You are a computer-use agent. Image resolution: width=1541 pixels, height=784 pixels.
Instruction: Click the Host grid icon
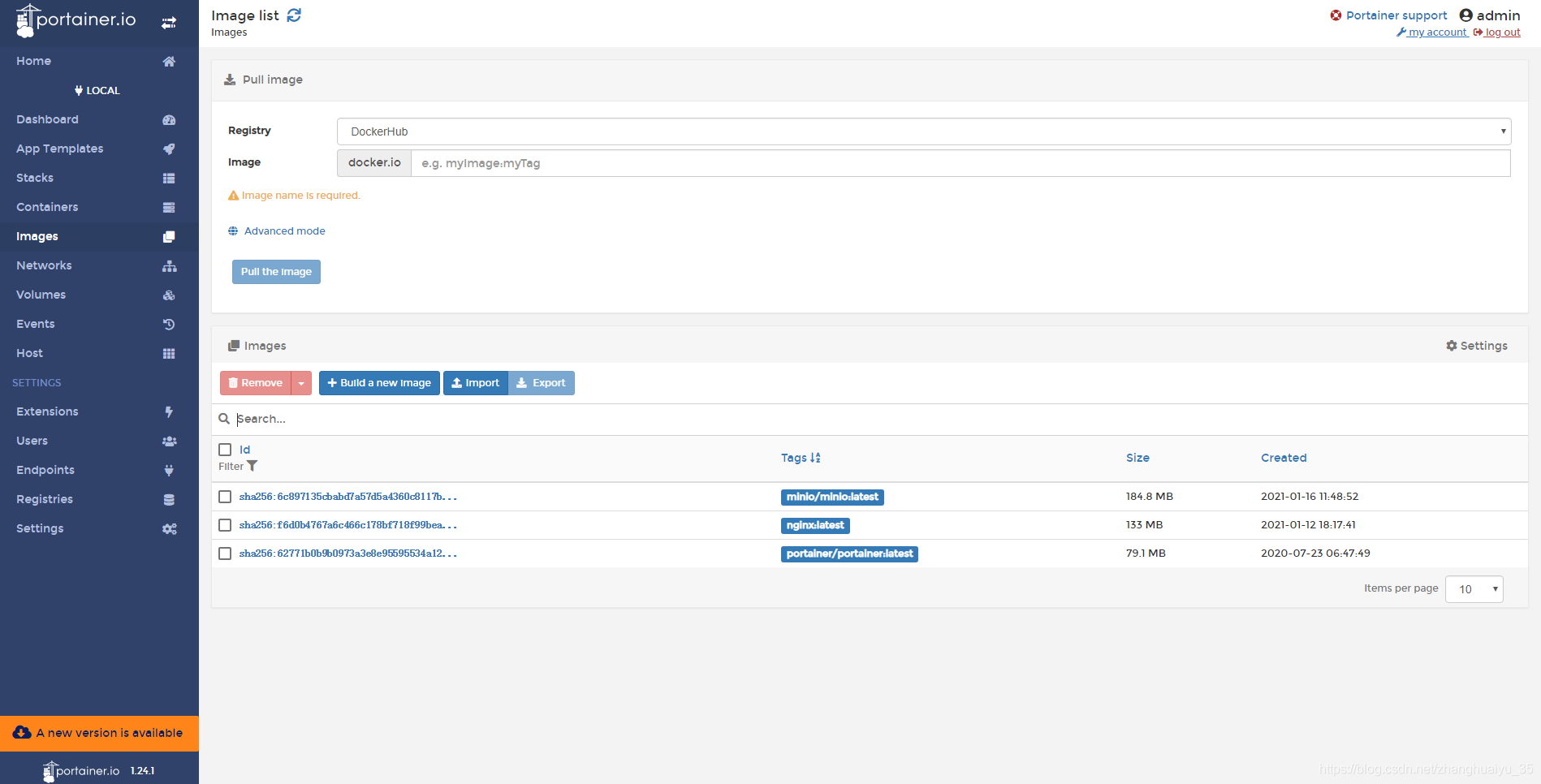169,354
